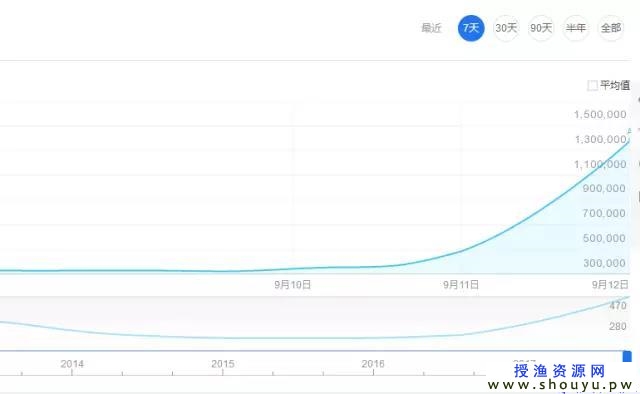Open the www.shouyu.pw link
The image size is (640, 394).
[x=560, y=385]
